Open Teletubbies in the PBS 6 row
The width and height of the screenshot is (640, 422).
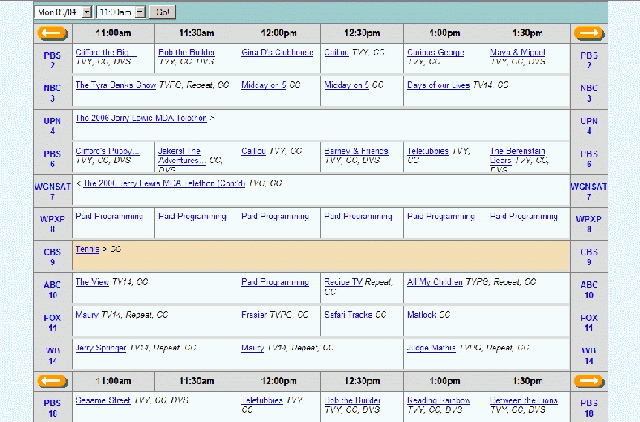(428, 151)
